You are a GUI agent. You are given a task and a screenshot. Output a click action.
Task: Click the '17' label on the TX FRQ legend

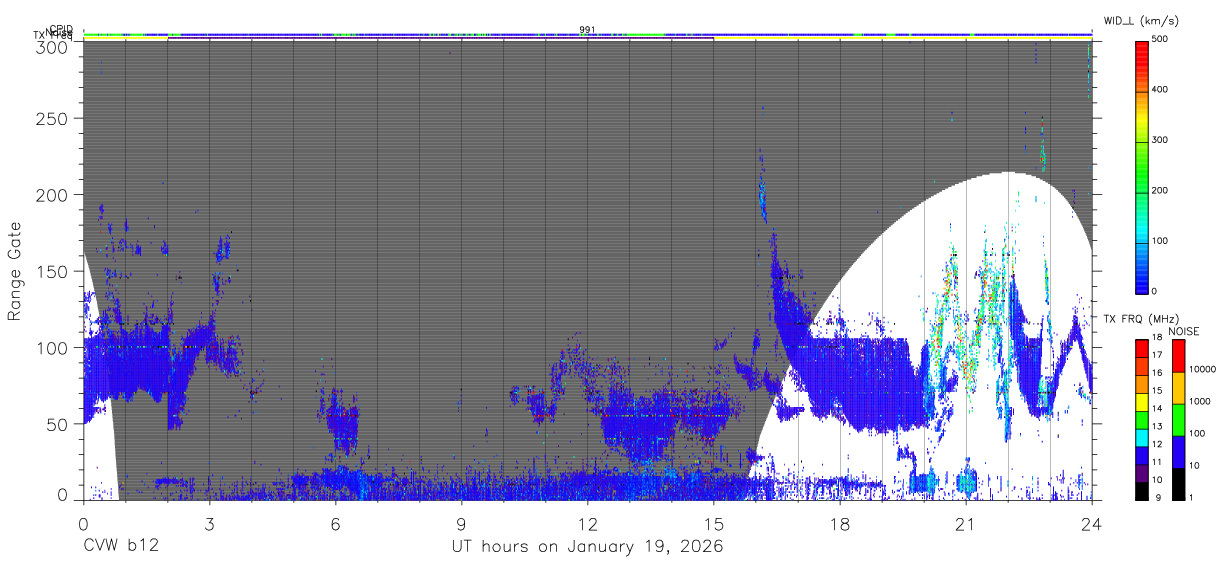click(1157, 355)
